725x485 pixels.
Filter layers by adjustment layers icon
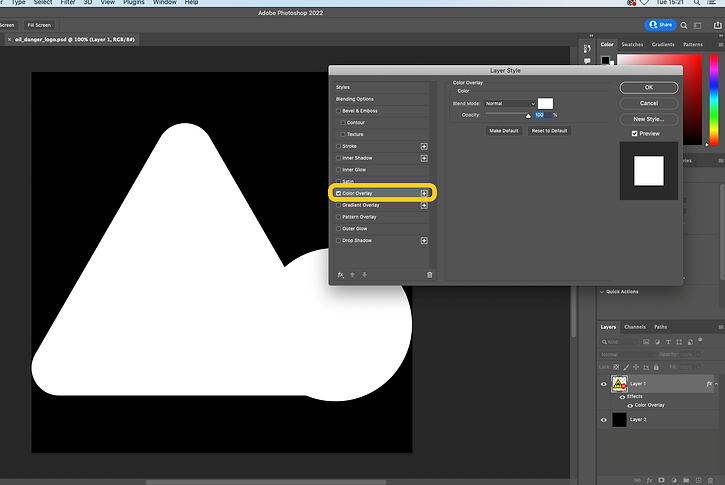(x=657, y=342)
